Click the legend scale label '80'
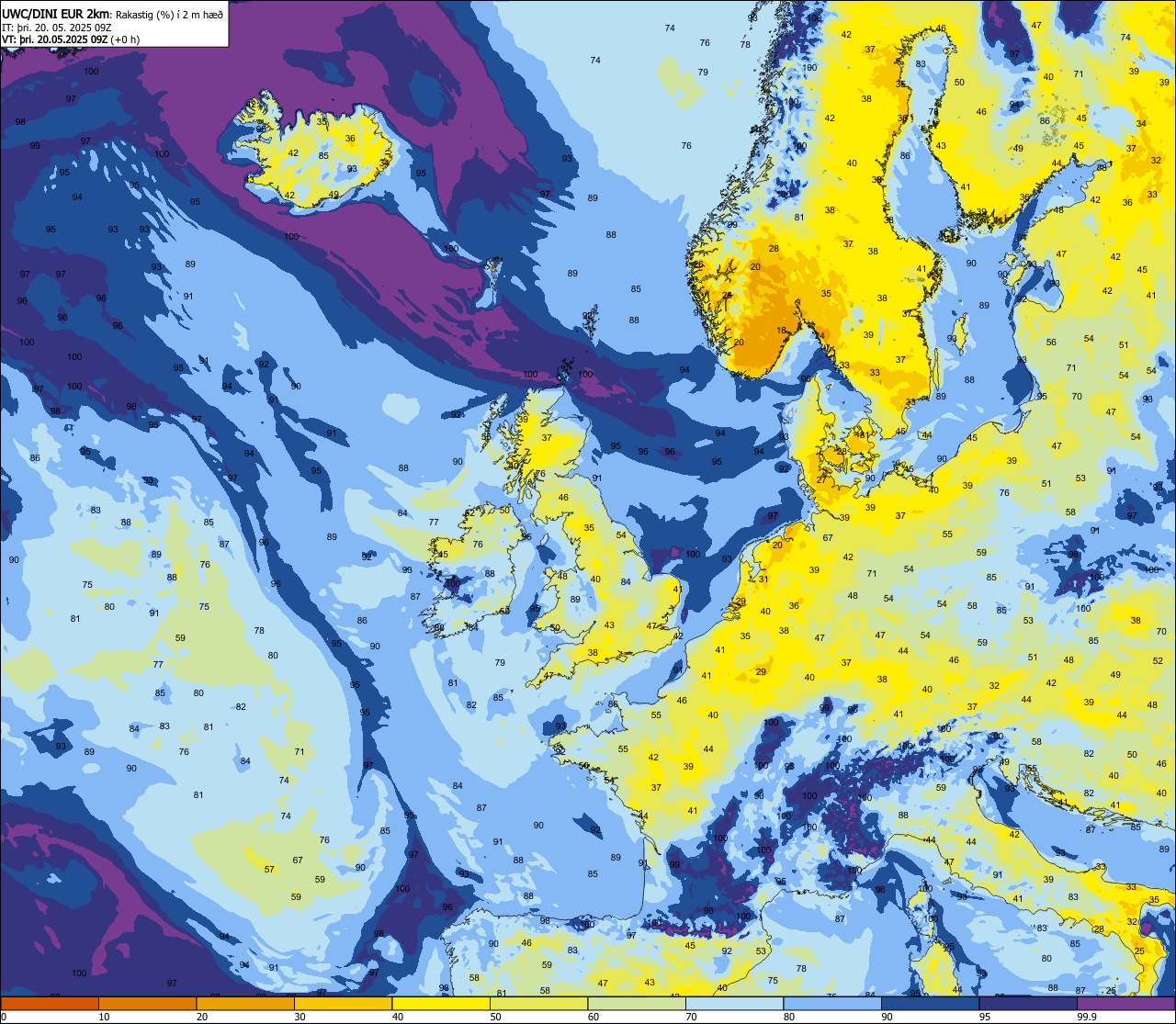The width and height of the screenshot is (1176, 1024). click(789, 1017)
